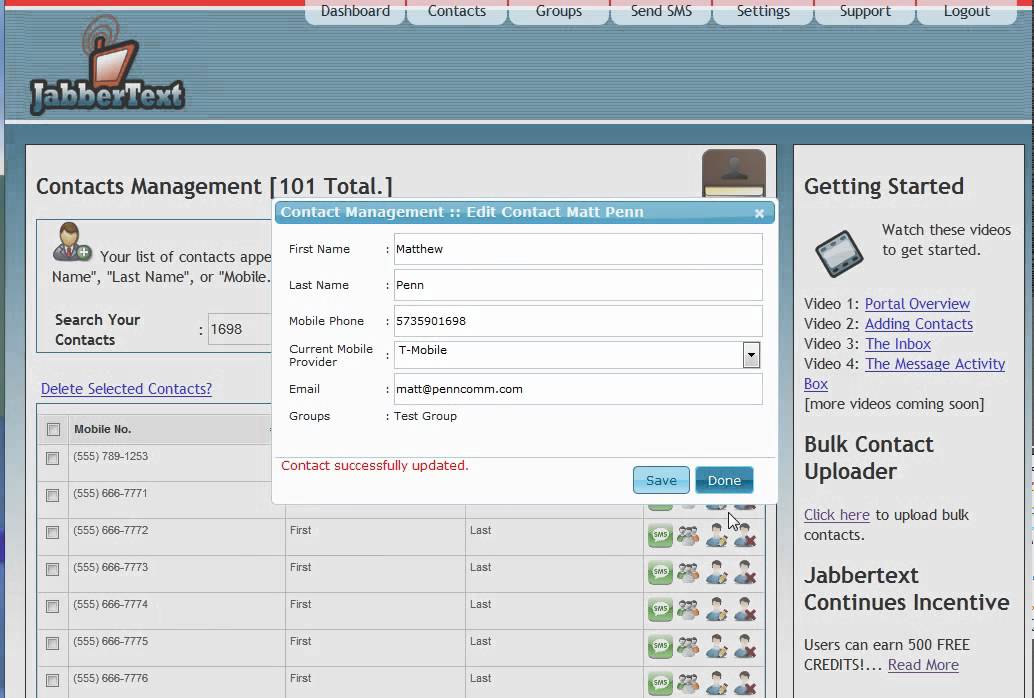Open the Adding Contacts video link
The width and height of the screenshot is (1034, 698).
click(919, 324)
